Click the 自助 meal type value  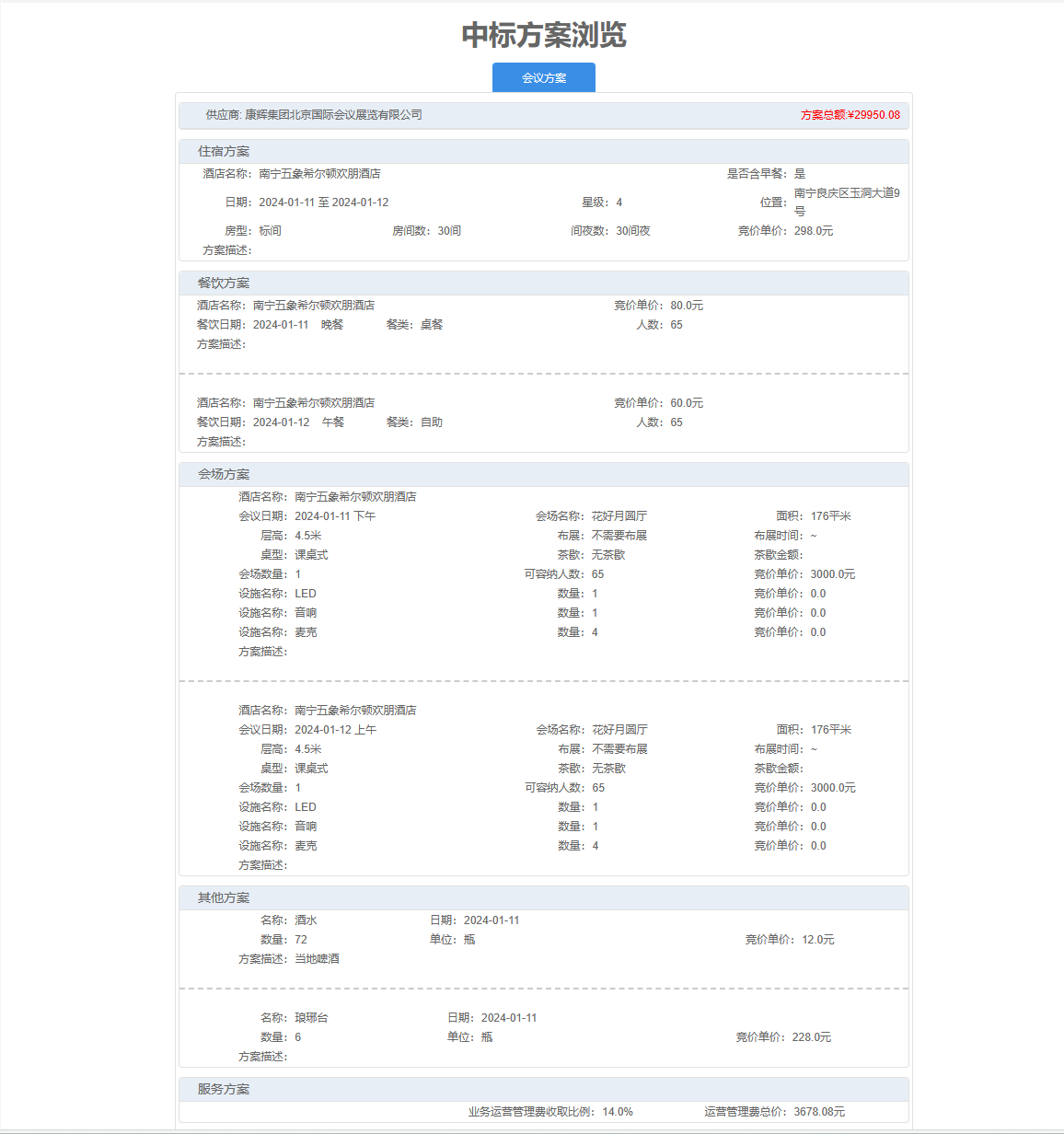coord(432,422)
